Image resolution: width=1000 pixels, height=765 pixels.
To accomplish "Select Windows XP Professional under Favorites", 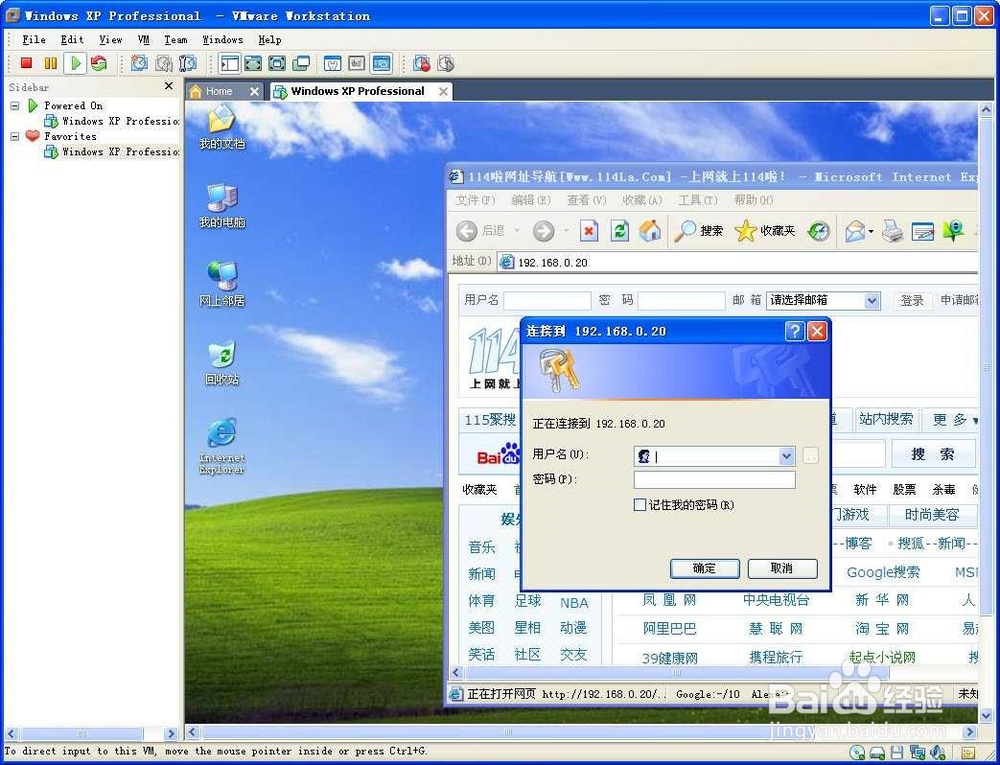I will coord(112,152).
